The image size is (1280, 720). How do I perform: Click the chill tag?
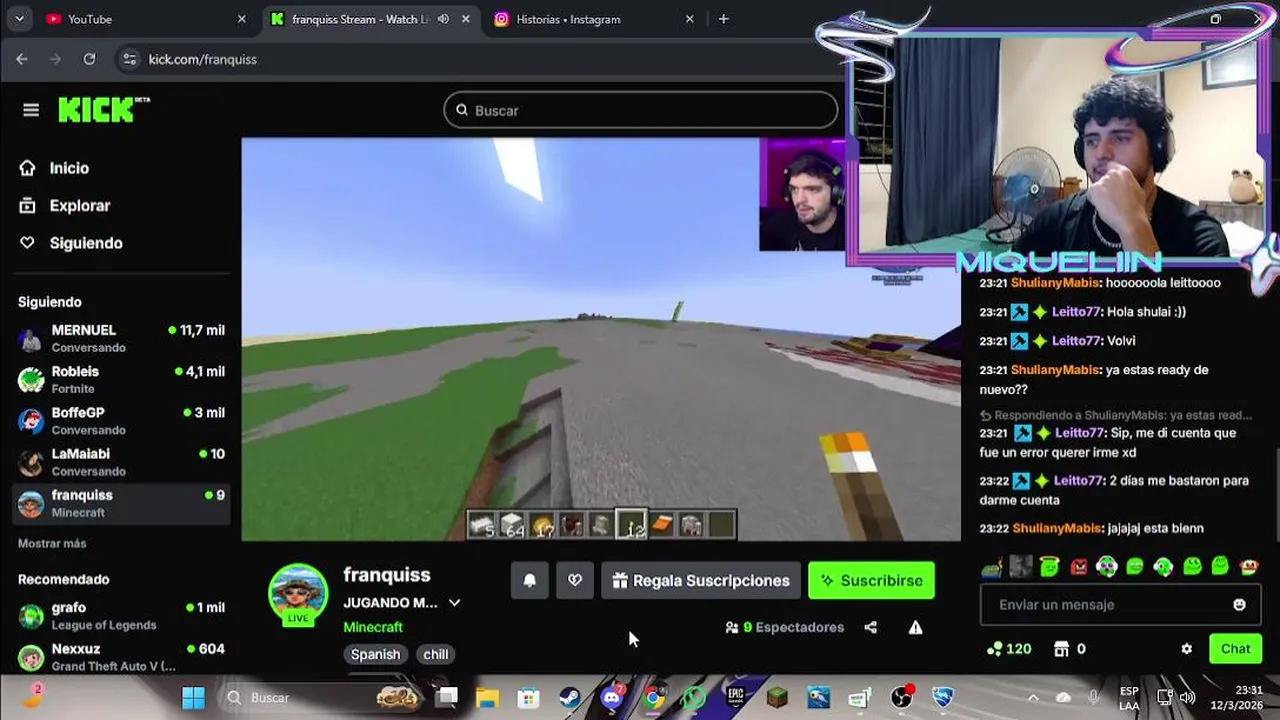tap(435, 654)
